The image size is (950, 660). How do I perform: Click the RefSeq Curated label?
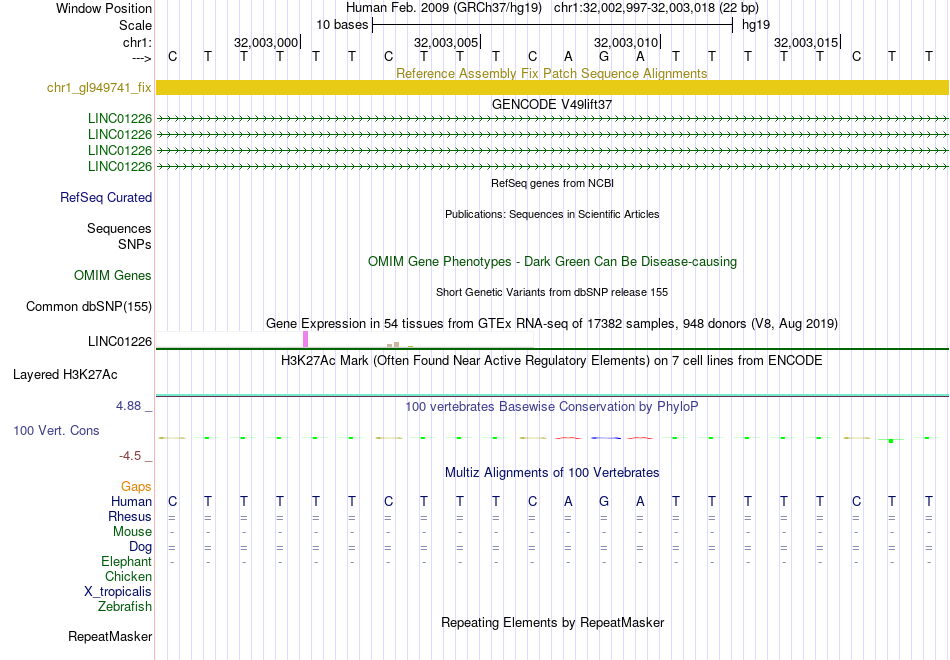(106, 198)
